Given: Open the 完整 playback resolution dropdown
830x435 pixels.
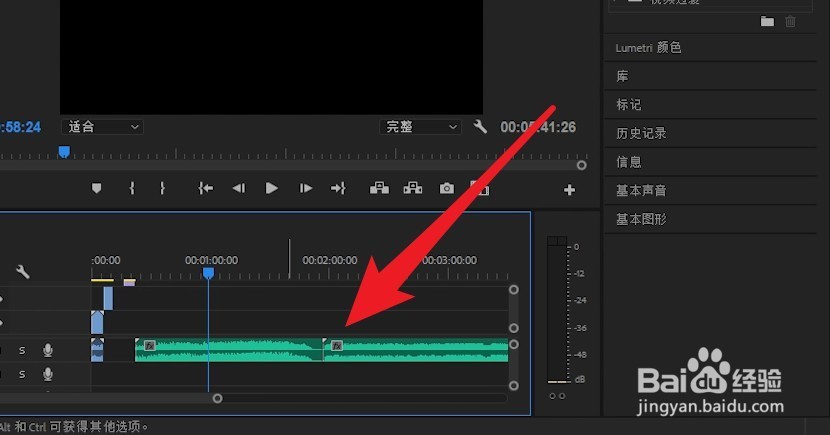Looking at the screenshot, I should pos(420,127).
